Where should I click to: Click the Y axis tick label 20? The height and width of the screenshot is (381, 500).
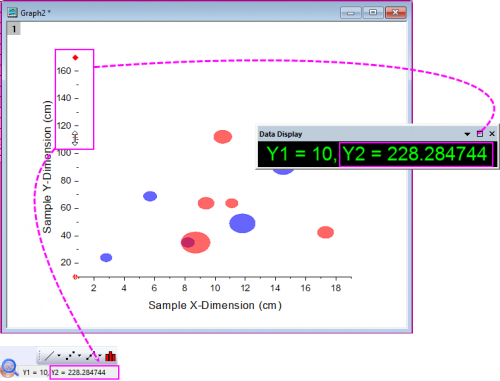66,263
